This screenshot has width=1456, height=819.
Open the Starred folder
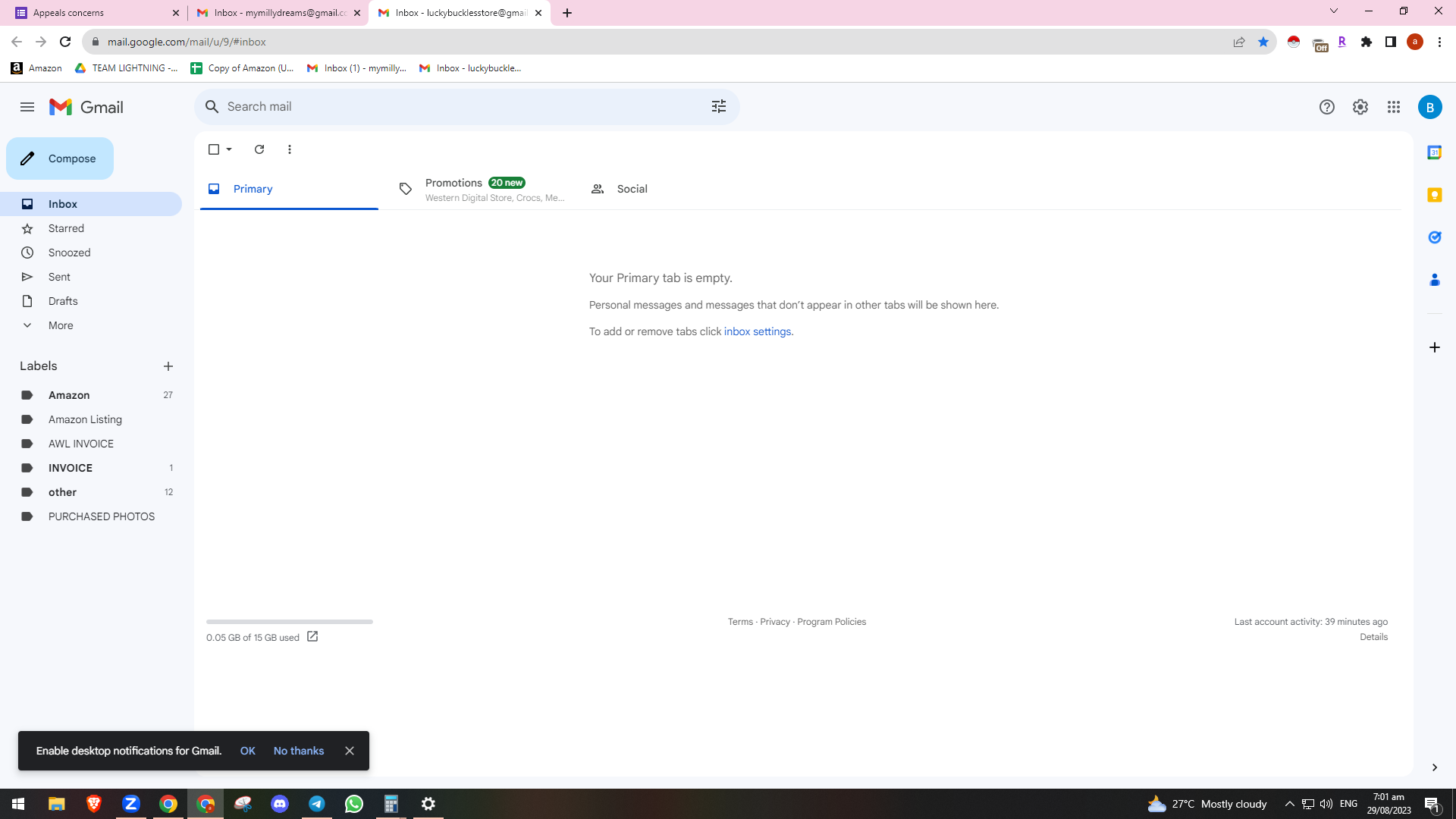[x=91, y=228]
